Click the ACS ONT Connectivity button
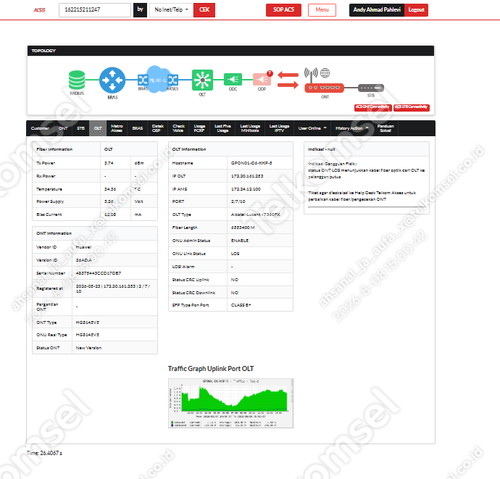 coord(373,107)
